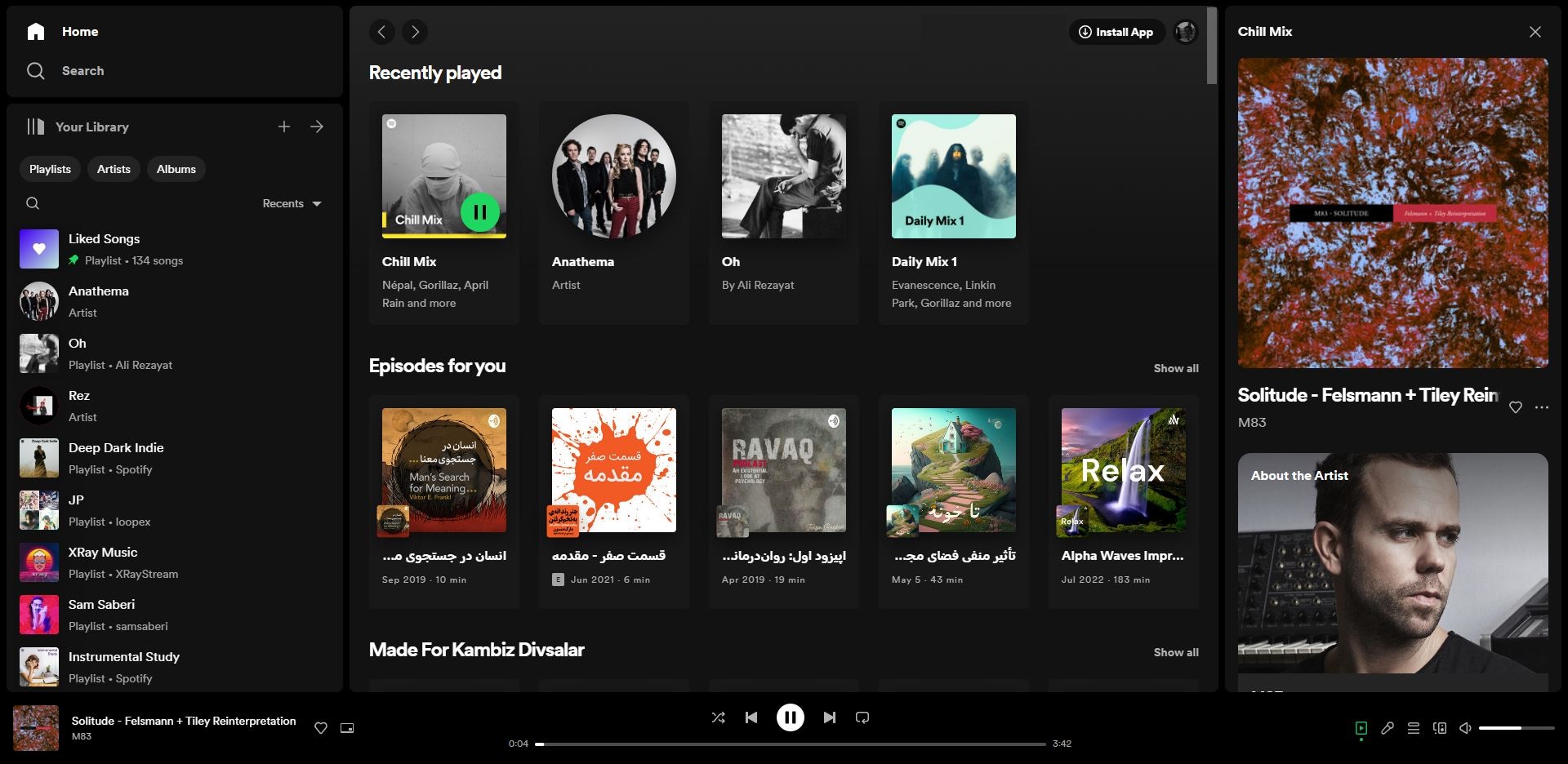Viewport: 1568px width, 764px height.
Task: Open RAVAQ podcast episode
Action: point(784,502)
